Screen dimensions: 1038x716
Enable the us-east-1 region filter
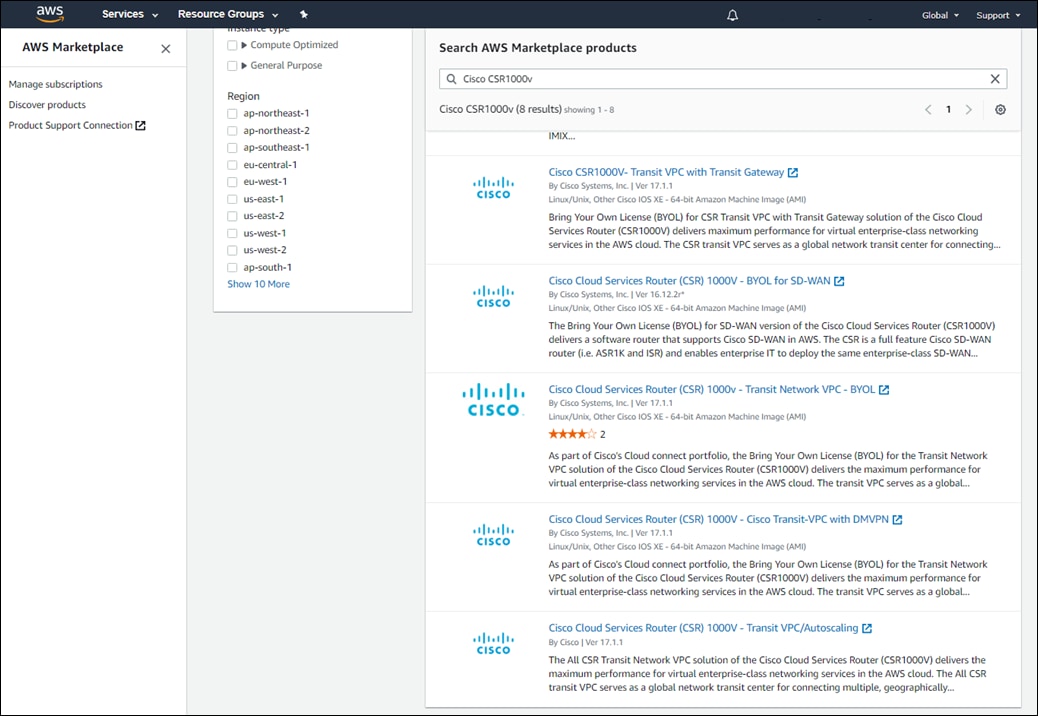232,199
